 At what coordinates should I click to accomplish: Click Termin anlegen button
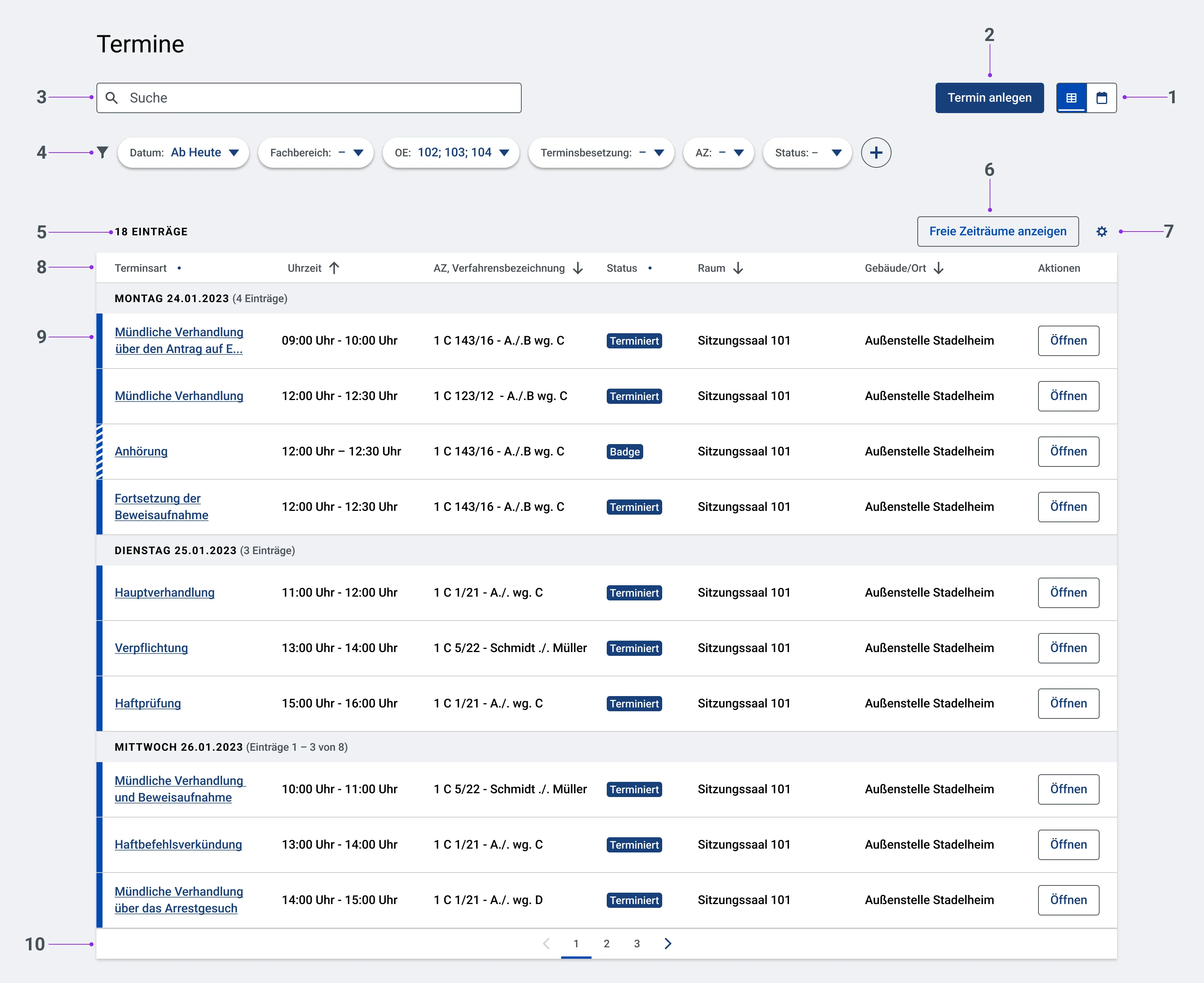(x=989, y=98)
